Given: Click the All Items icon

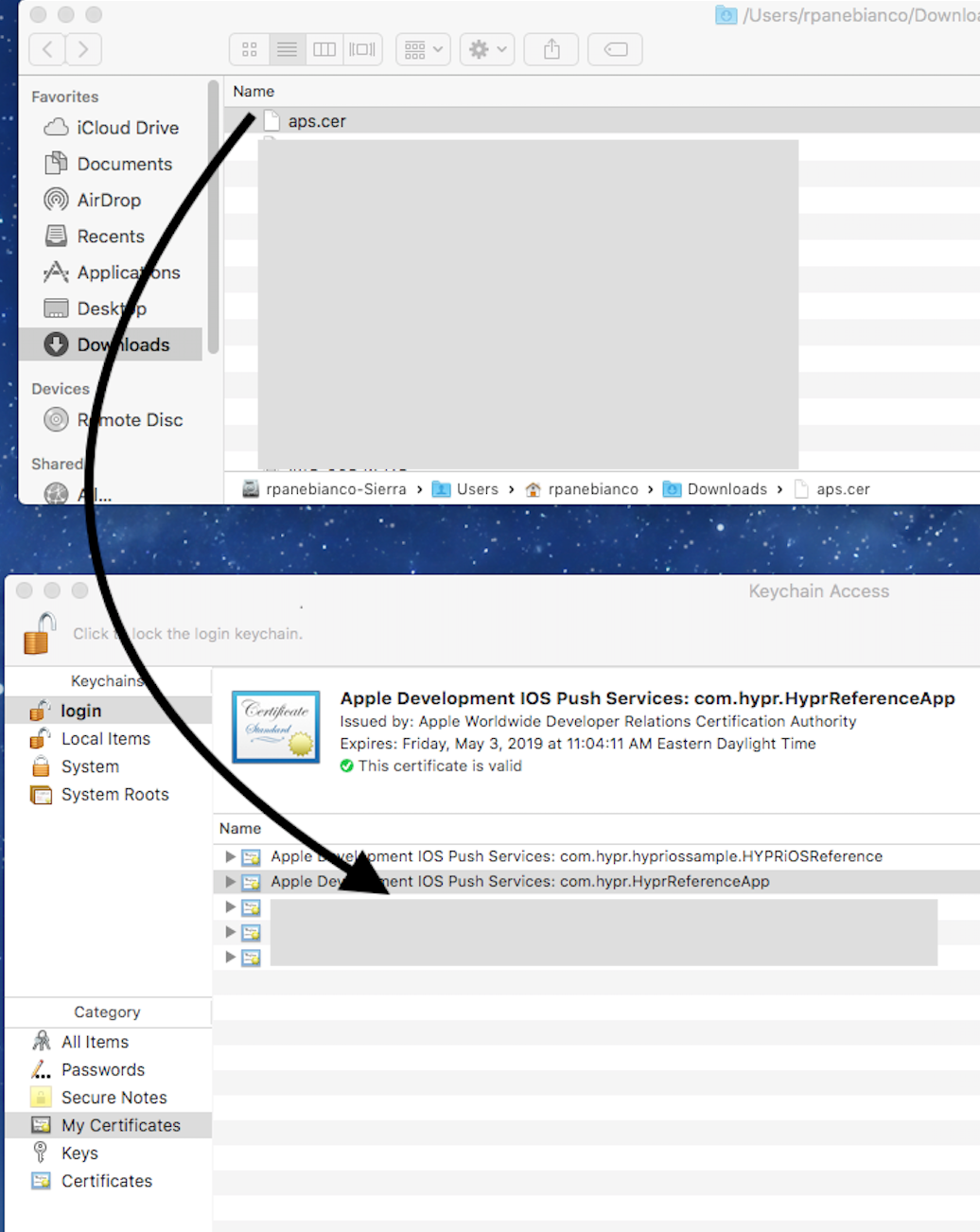Looking at the screenshot, I should tap(41, 1042).
